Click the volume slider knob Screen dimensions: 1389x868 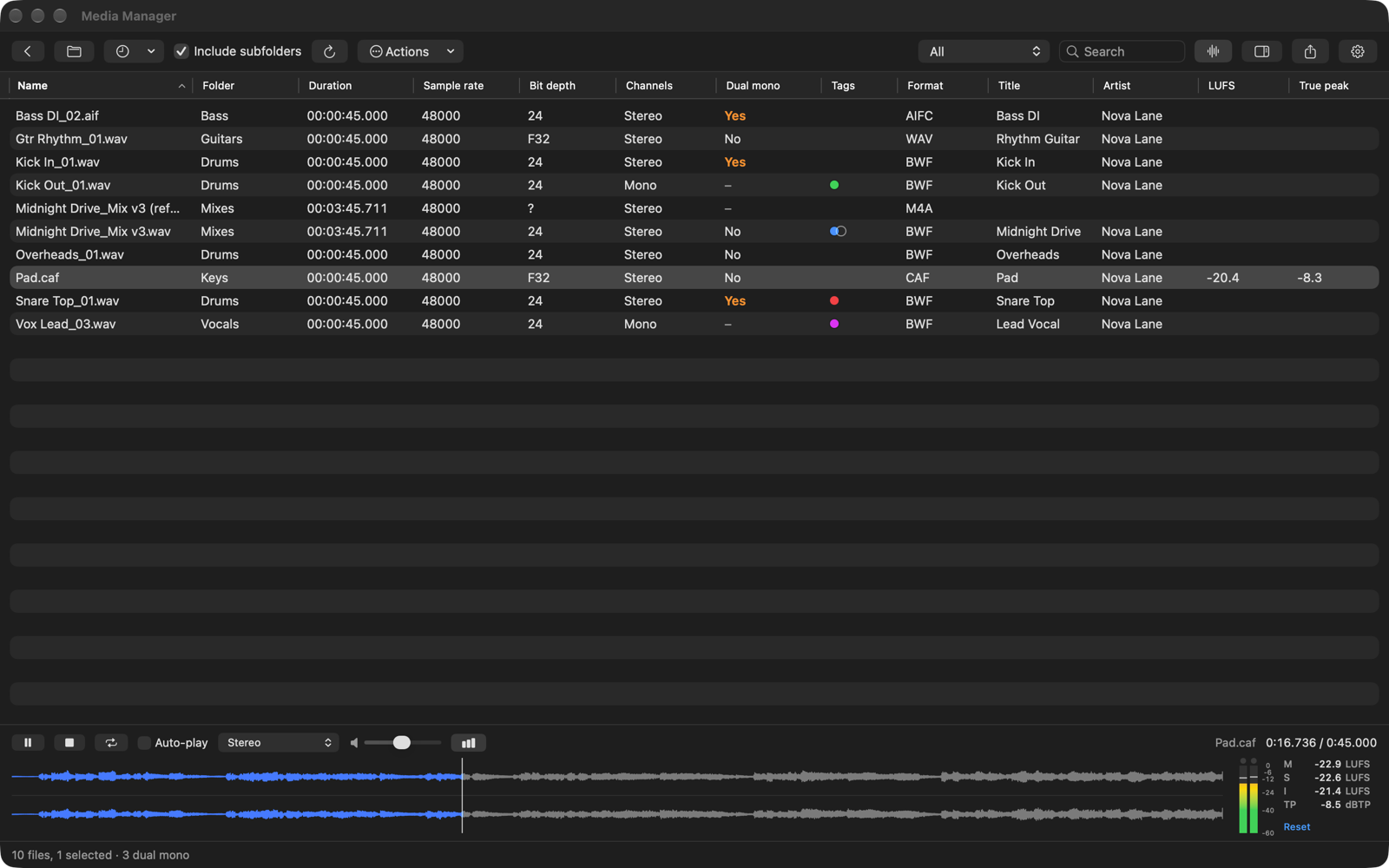pyautogui.click(x=401, y=742)
